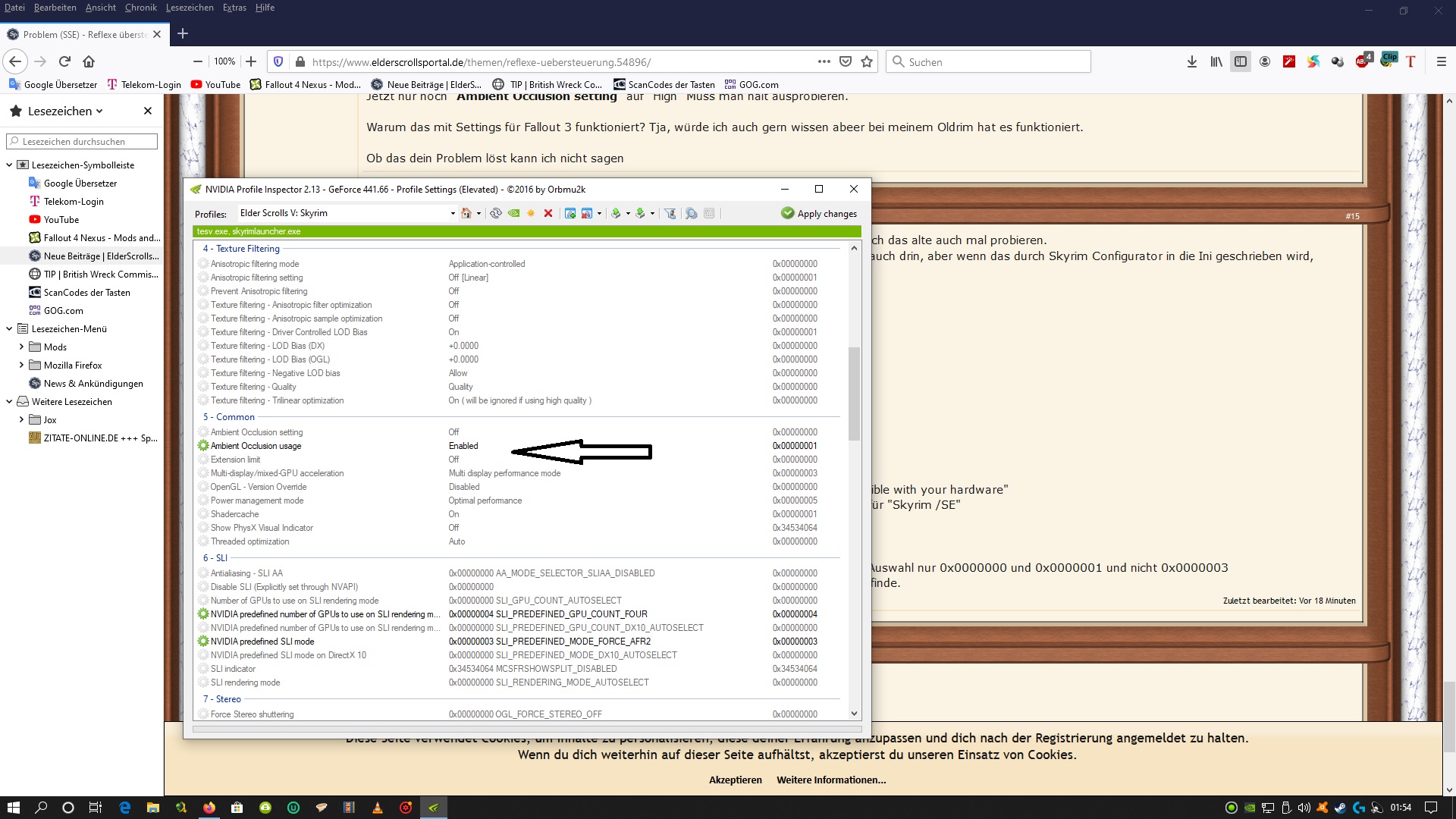The height and width of the screenshot is (819, 1456).
Task: Click Apply changes button
Action: pyautogui.click(x=819, y=214)
